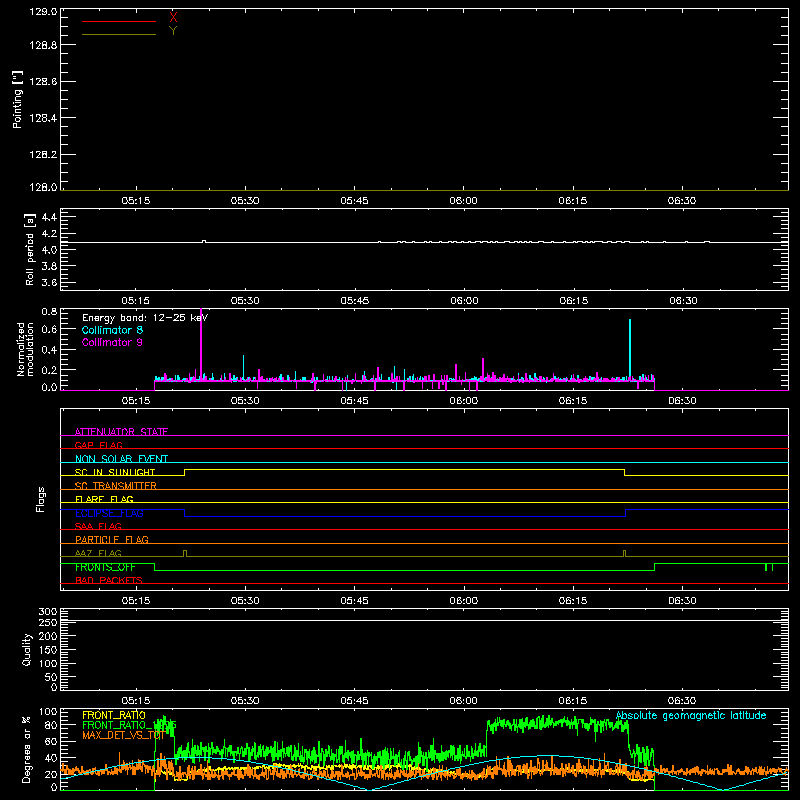Click the 128.2 tick label on Pointing axis
The image size is (800, 800).
(43, 155)
